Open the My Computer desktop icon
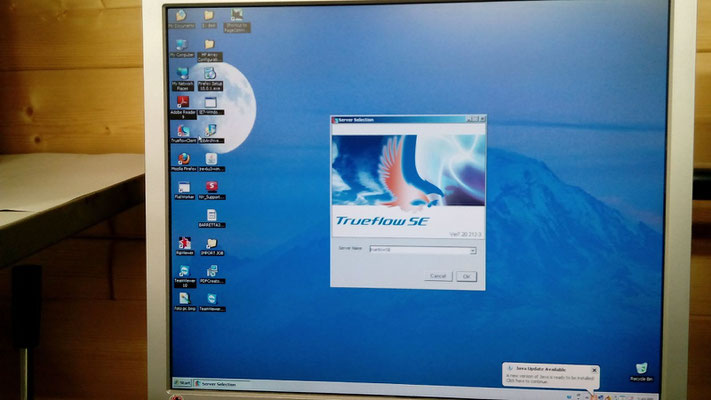 [x=182, y=48]
